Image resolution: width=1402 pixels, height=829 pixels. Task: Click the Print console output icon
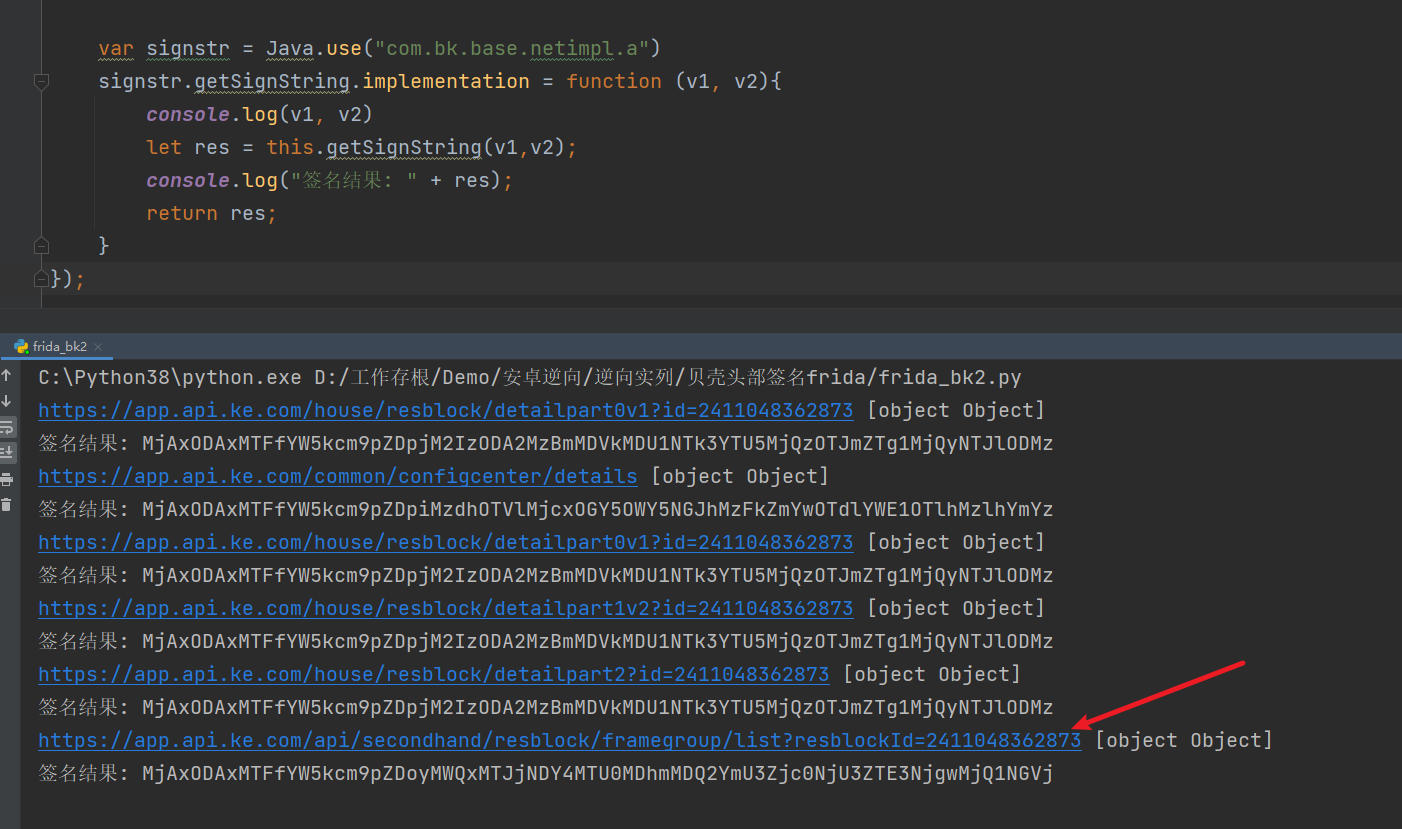(7, 479)
